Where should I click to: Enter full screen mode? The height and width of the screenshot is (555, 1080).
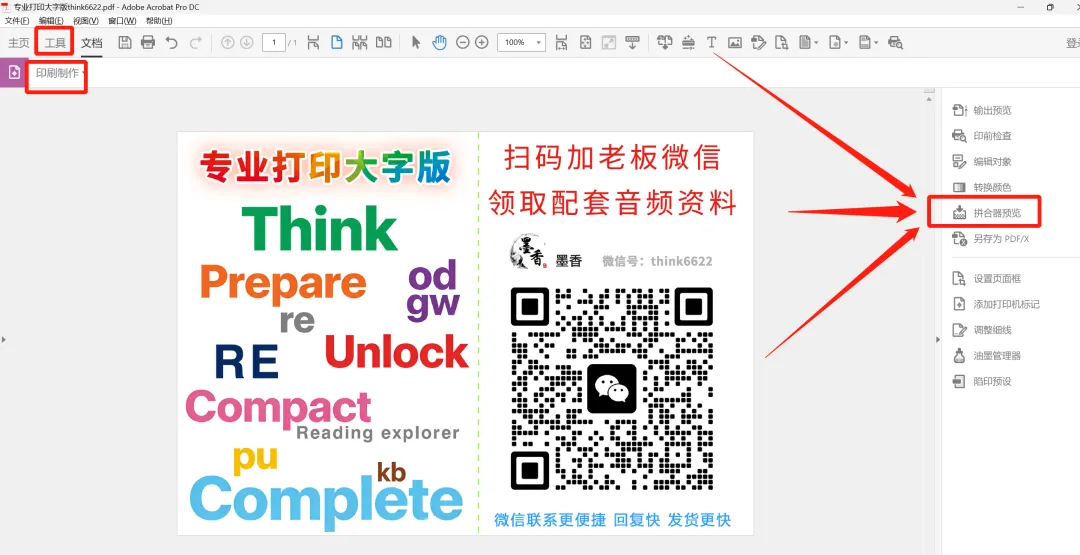(608, 43)
